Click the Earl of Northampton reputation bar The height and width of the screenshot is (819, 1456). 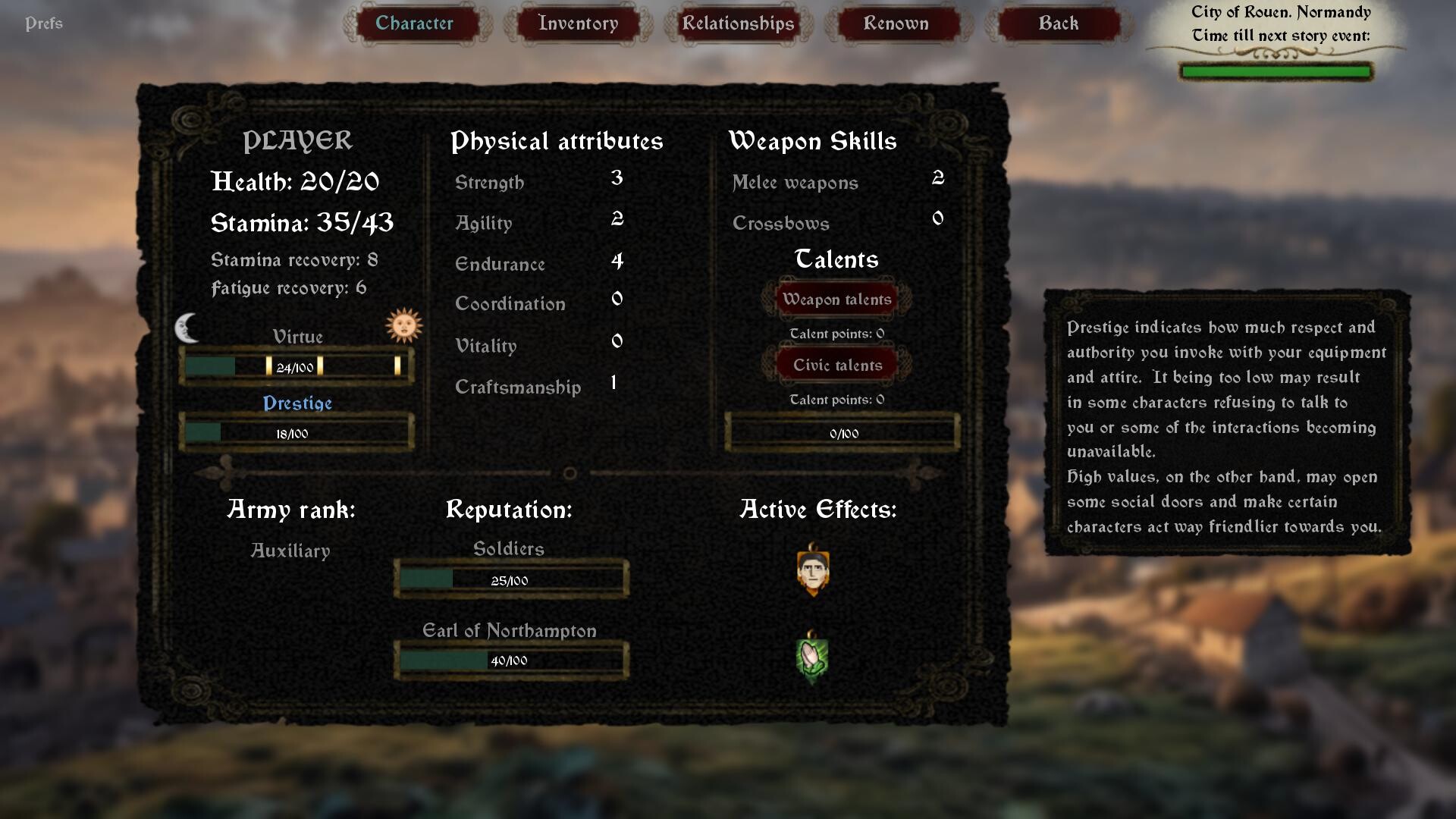tap(510, 660)
